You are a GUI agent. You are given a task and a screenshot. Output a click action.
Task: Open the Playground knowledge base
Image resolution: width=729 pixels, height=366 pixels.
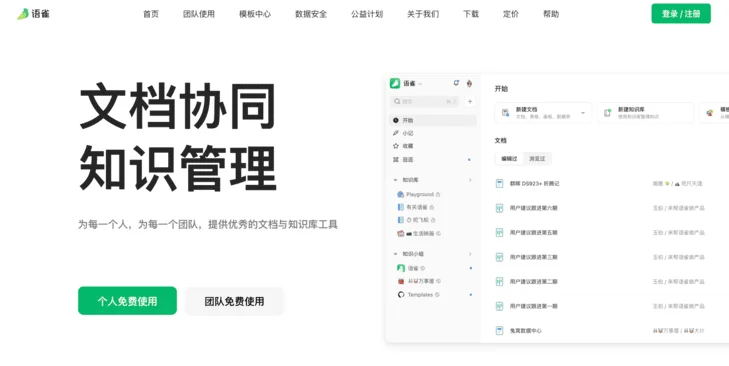(419, 194)
